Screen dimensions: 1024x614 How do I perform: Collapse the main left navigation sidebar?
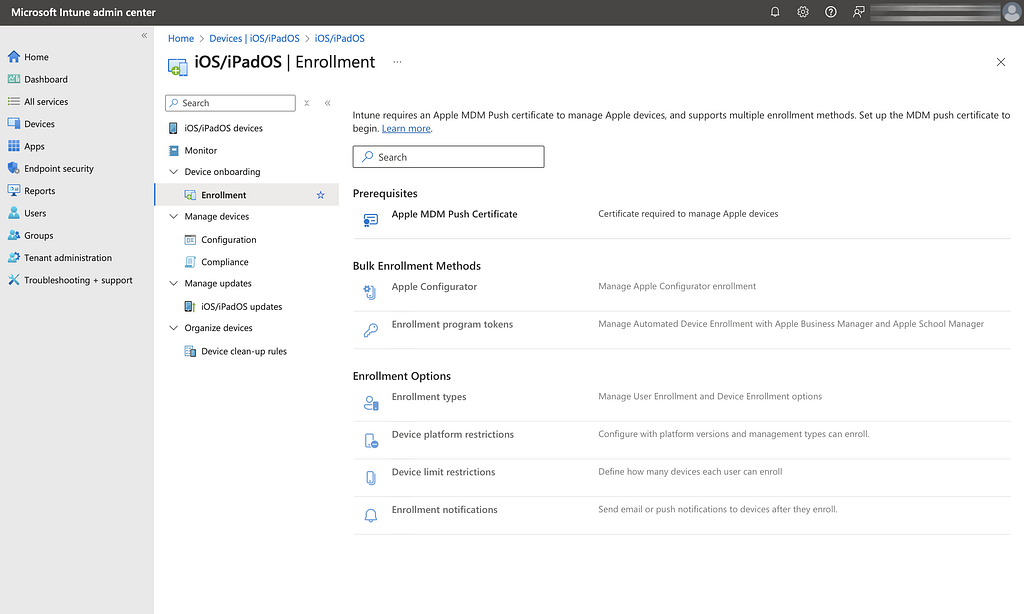(144, 36)
